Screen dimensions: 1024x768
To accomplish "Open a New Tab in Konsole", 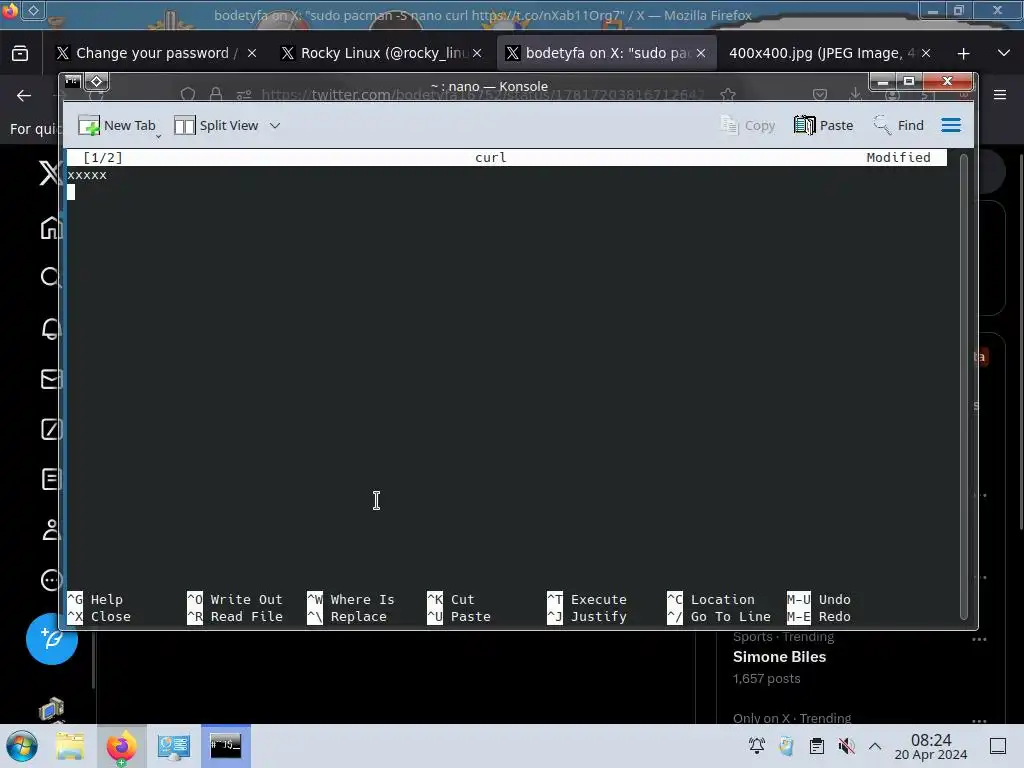I will pos(117,125).
